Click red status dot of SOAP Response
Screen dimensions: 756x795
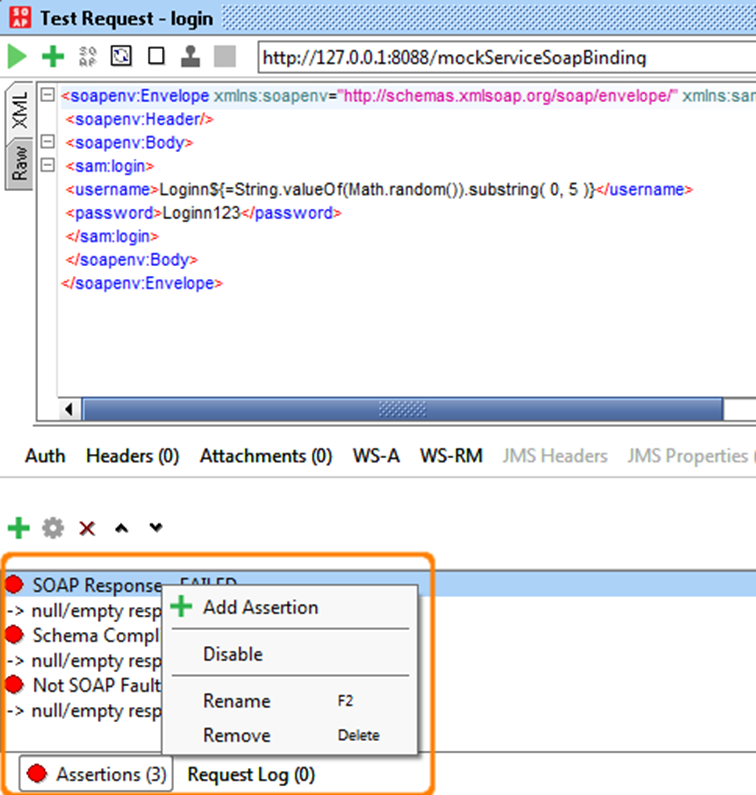tap(14, 584)
